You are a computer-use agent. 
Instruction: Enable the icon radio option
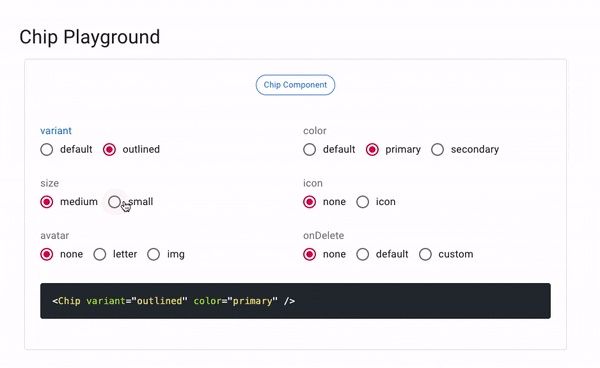363,202
